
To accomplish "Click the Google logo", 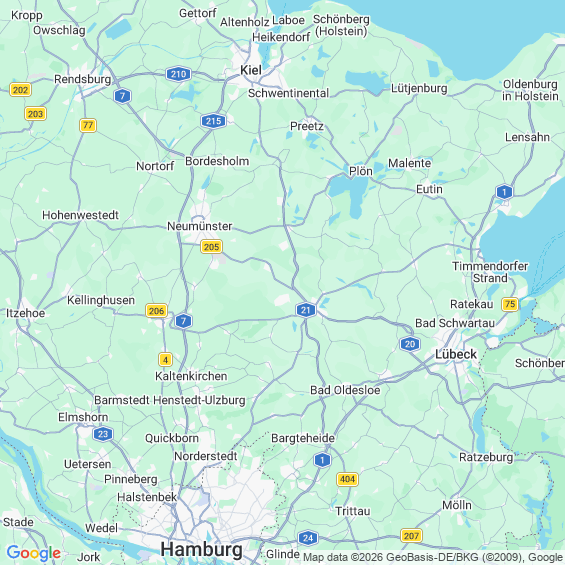I will [x=34, y=553].
